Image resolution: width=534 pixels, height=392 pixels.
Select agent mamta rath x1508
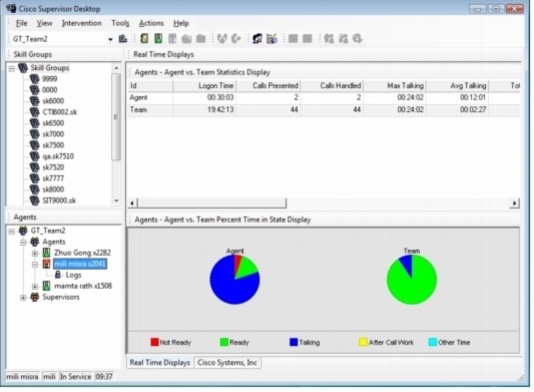point(83,286)
